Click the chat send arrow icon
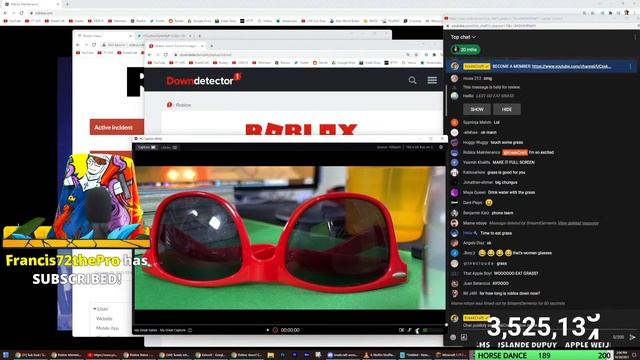The height and width of the screenshot is (360, 640). point(632,337)
